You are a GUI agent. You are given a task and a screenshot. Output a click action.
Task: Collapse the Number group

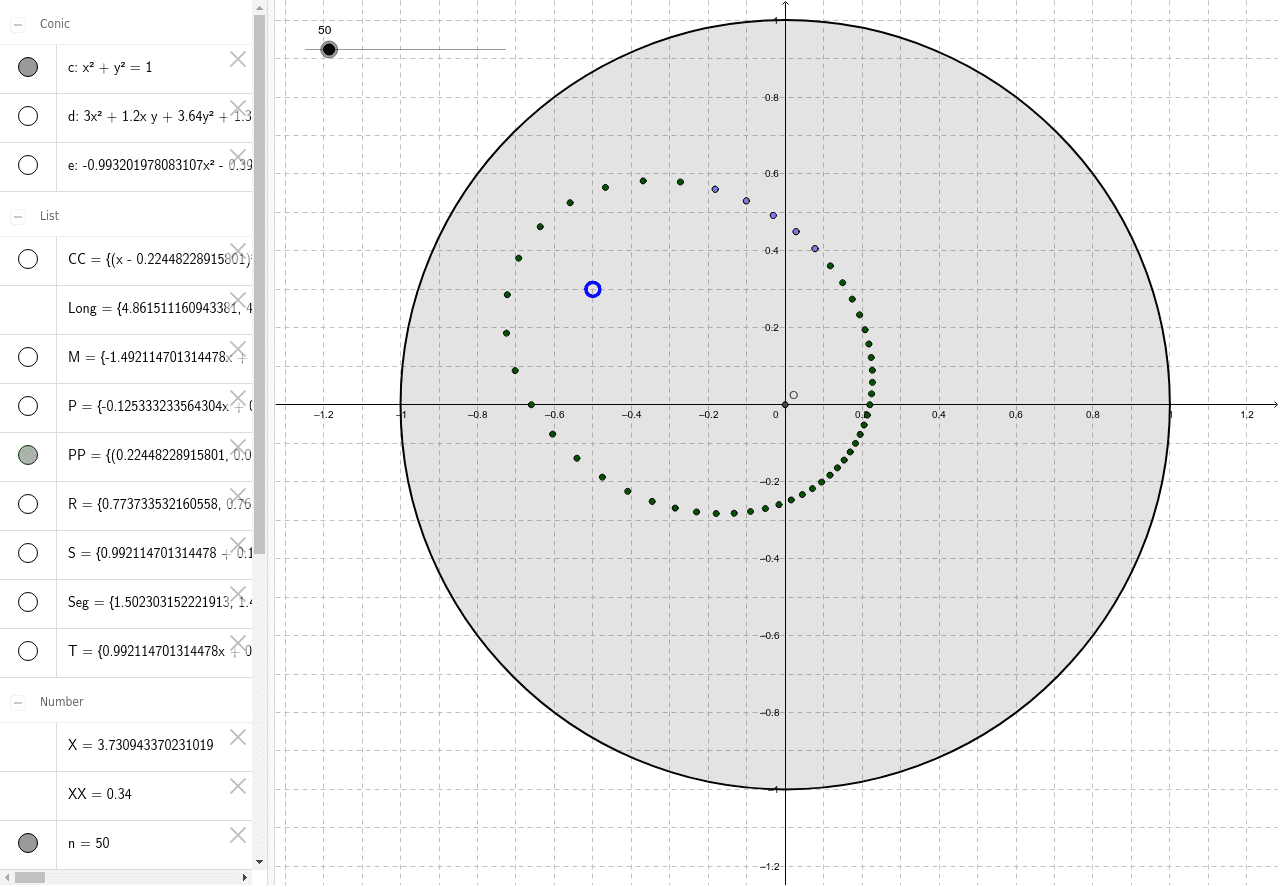[18, 702]
